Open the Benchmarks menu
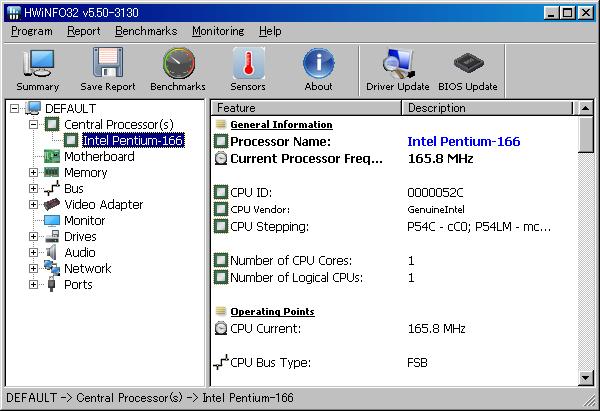 point(146,31)
